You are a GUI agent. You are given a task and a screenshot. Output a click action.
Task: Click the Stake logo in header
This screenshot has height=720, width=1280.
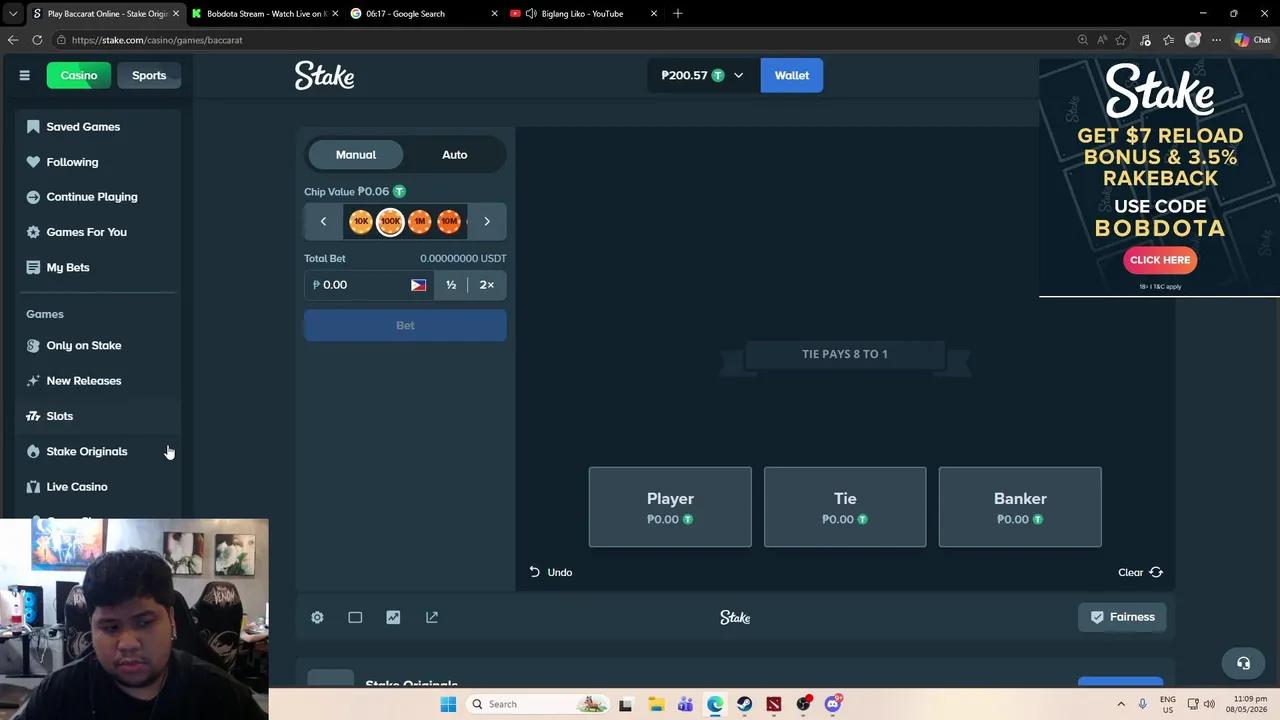pos(324,75)
